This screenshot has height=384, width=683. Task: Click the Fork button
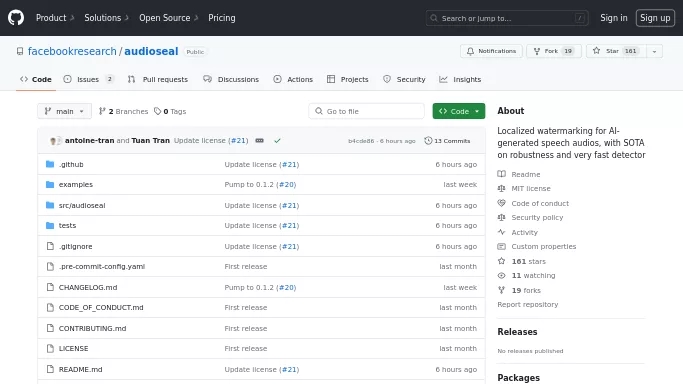[x=554, y=51]
